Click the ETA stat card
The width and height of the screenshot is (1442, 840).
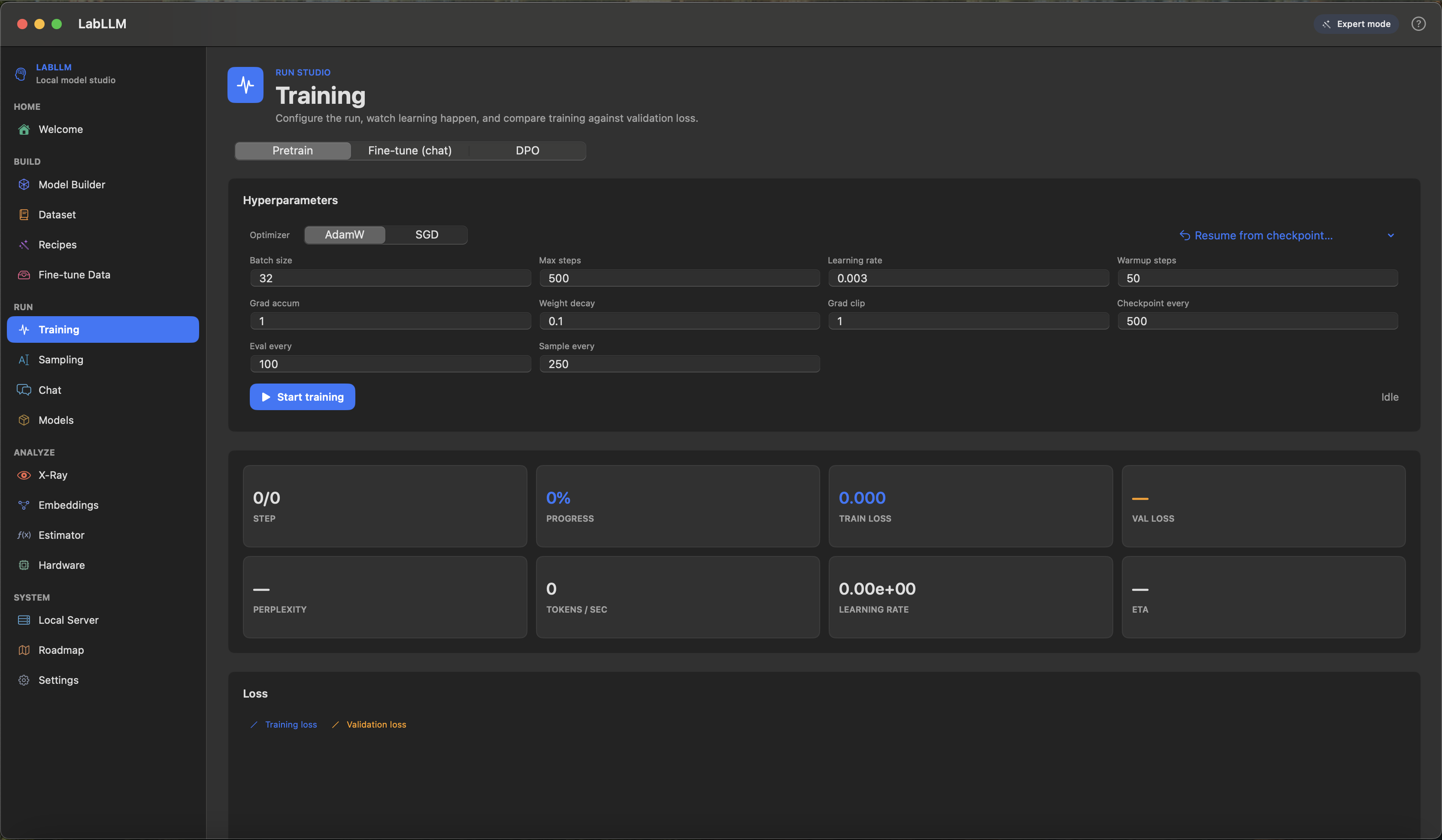[1263, 597]
